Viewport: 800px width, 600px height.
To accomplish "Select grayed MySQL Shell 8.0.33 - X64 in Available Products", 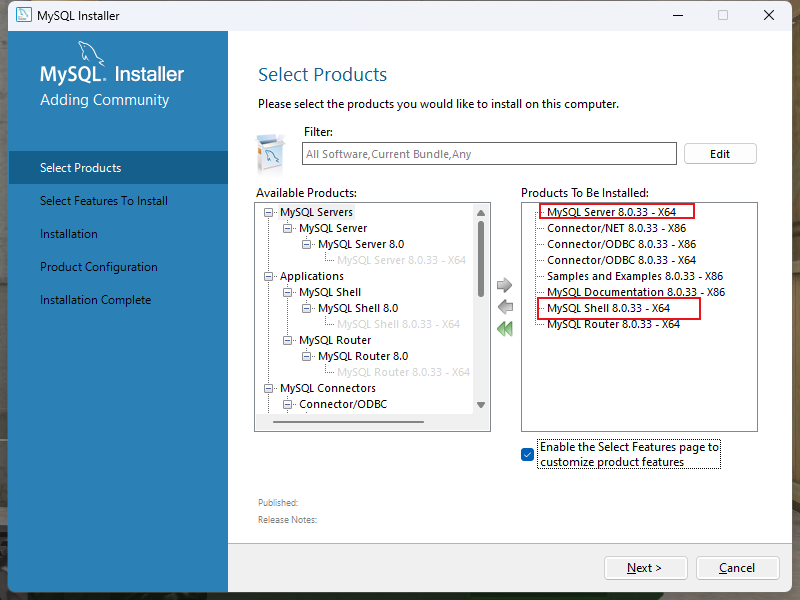I will tap(398, 324).
